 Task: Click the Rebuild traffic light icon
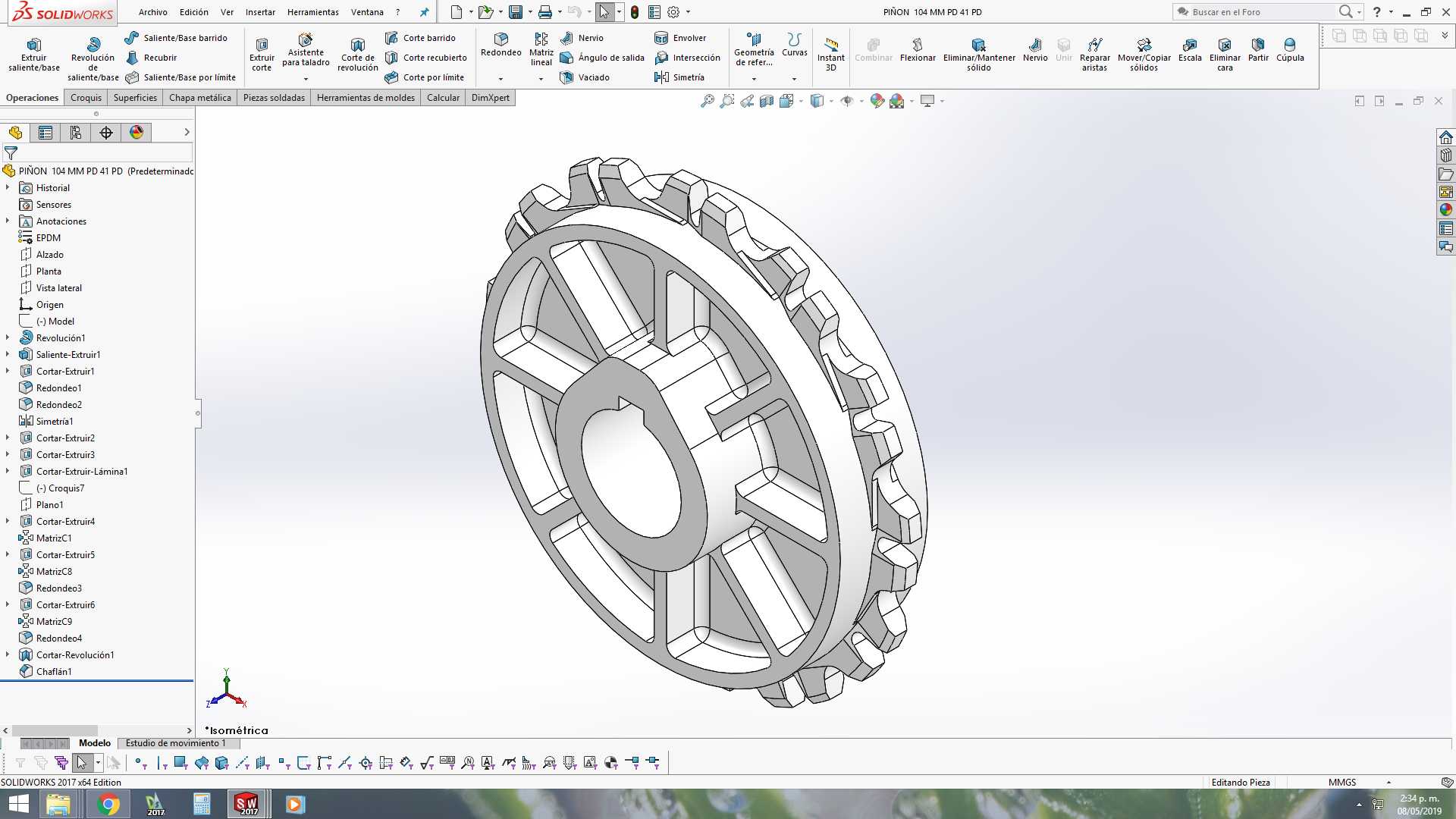(x=635, y=12)
